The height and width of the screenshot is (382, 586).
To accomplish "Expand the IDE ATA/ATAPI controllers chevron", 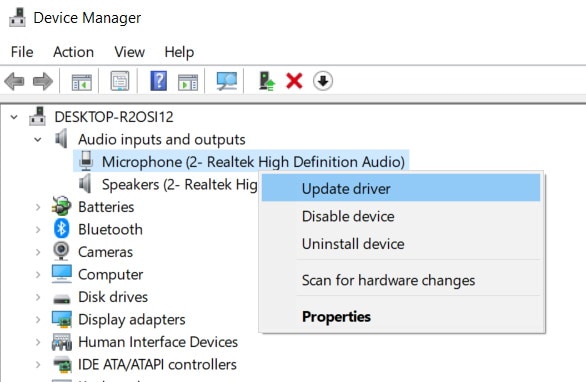I will click(x=38, y=364).
